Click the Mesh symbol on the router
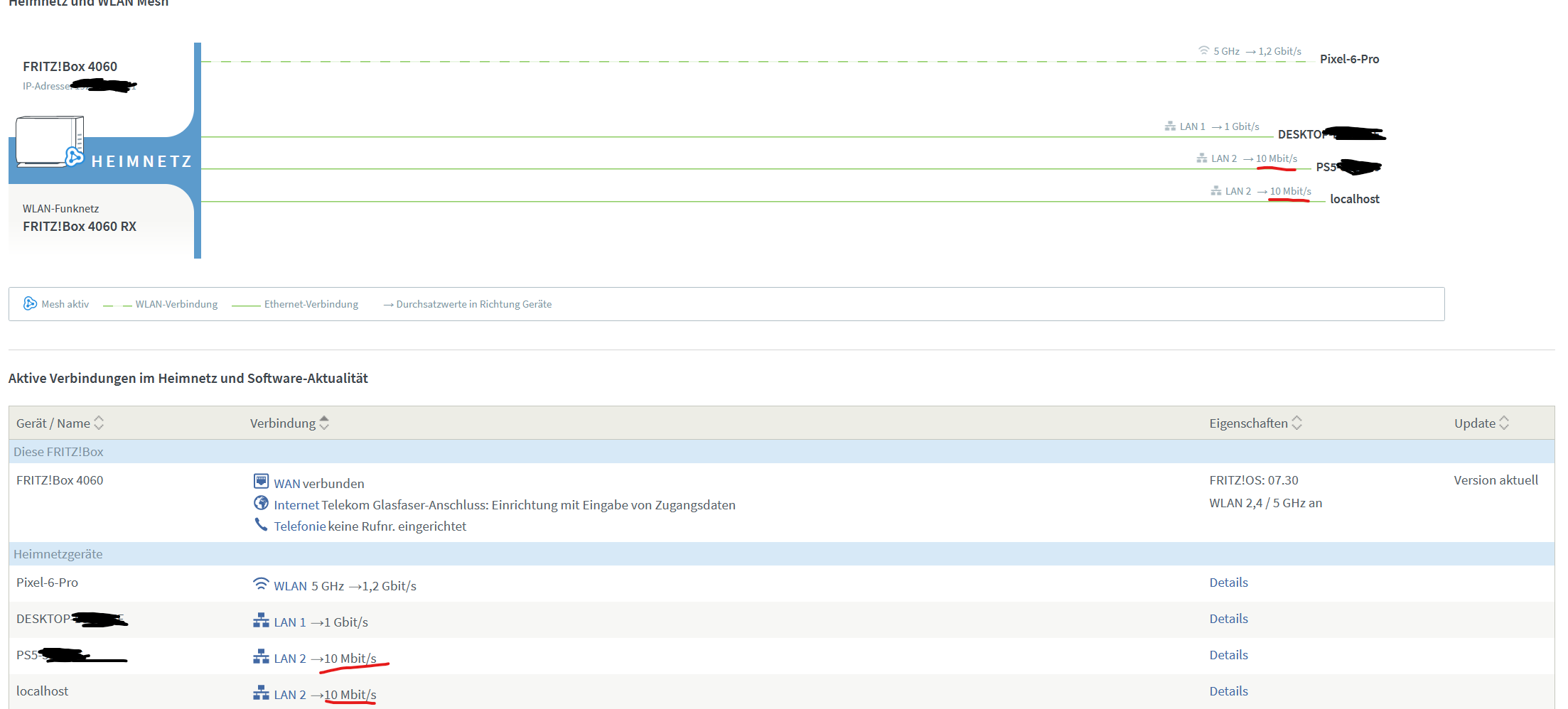The width and height of the screenshot is (1568, 709). (x=75, y=156)
